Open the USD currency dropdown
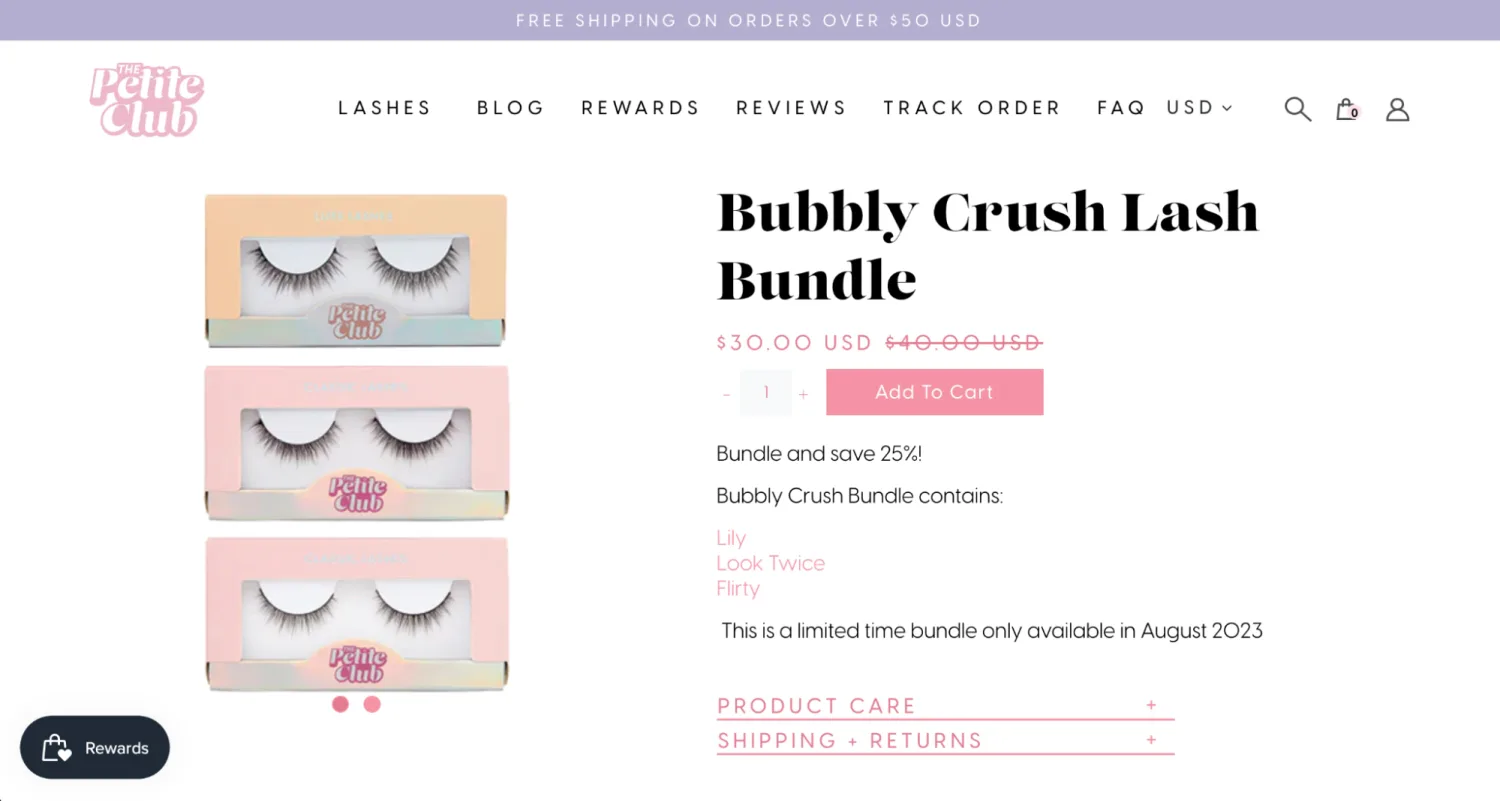The width and height of the screenshot is (1500, 801). coord(1199,108)
